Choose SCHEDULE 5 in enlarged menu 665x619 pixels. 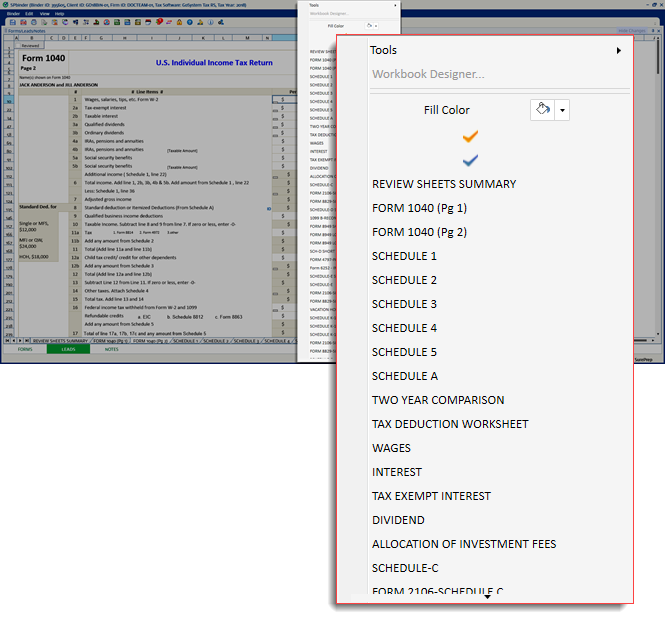point(404,352)
